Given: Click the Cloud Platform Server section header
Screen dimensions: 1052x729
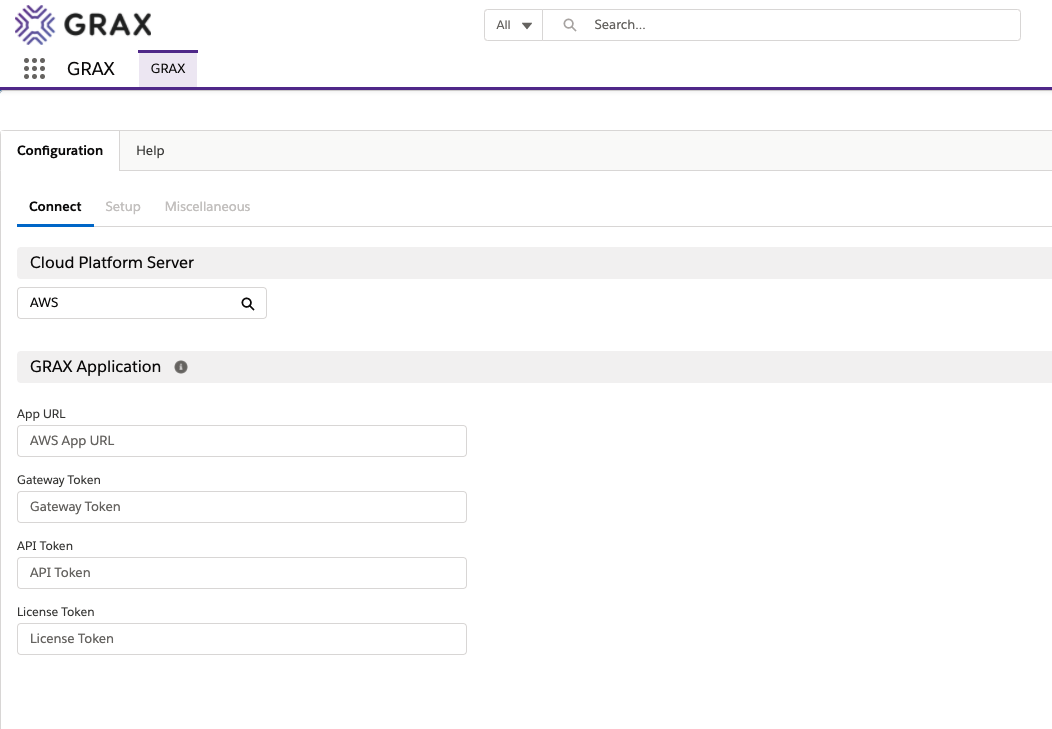Looking at the screenshot, I should pyautogui.click(x=534, y=263).
